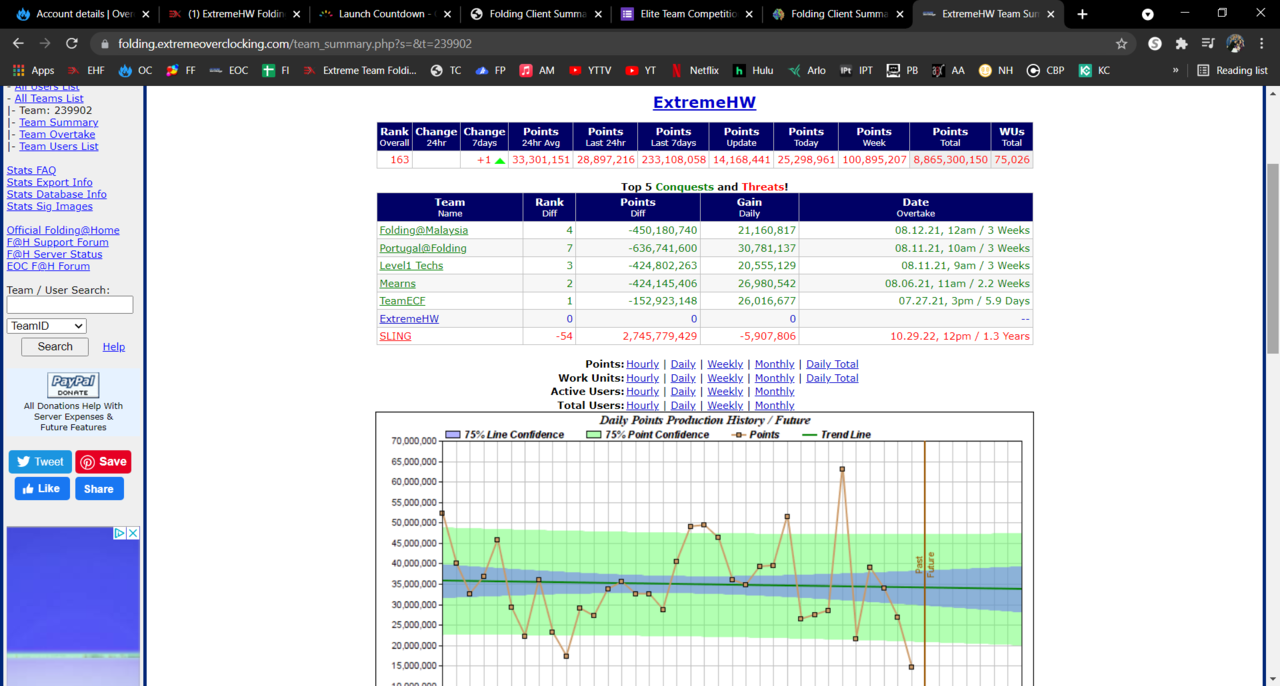Click the Facebook Like button
The height and width of the screenshot is (686, 1280).
click(41, 489)
